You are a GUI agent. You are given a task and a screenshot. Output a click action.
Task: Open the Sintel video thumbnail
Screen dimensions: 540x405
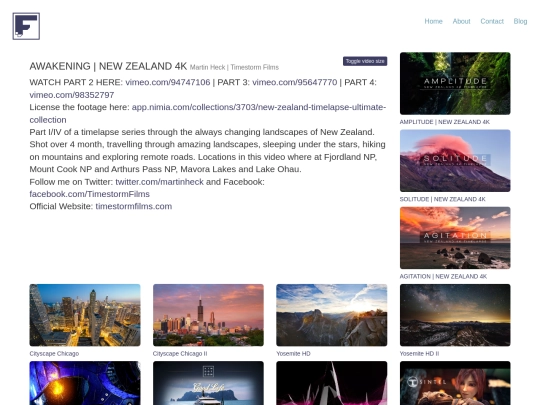tap(455, 383)
